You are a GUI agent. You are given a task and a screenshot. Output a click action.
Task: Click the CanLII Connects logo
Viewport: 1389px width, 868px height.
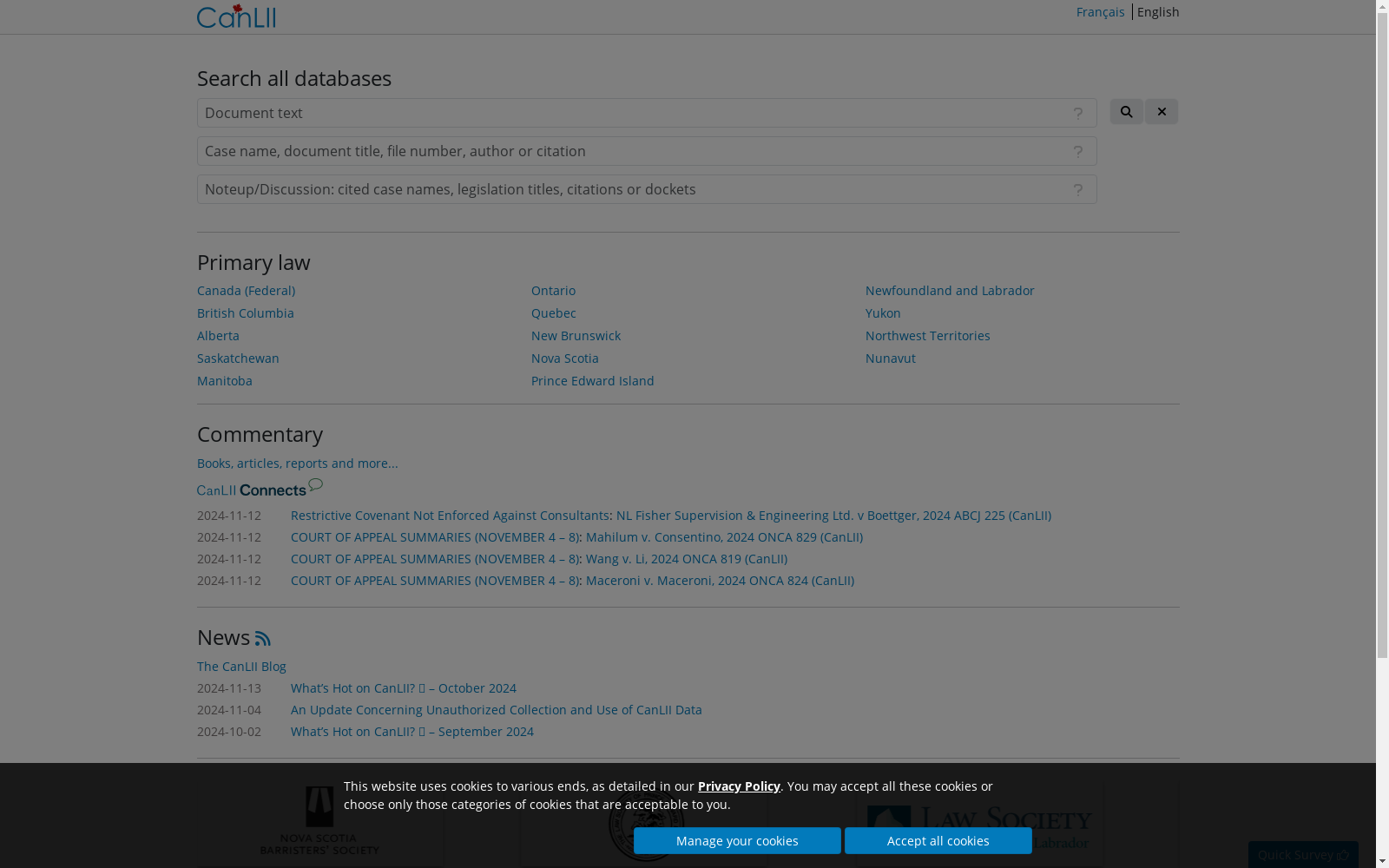(x=260, y=488)
